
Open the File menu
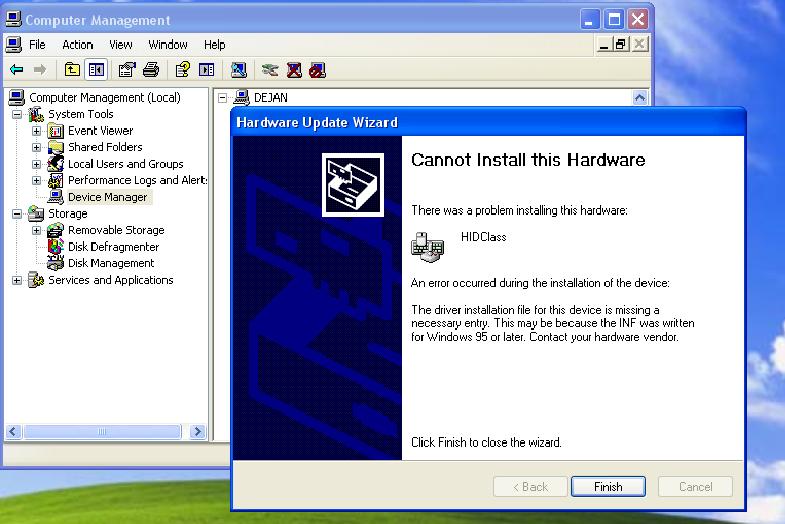click(37, 45)
